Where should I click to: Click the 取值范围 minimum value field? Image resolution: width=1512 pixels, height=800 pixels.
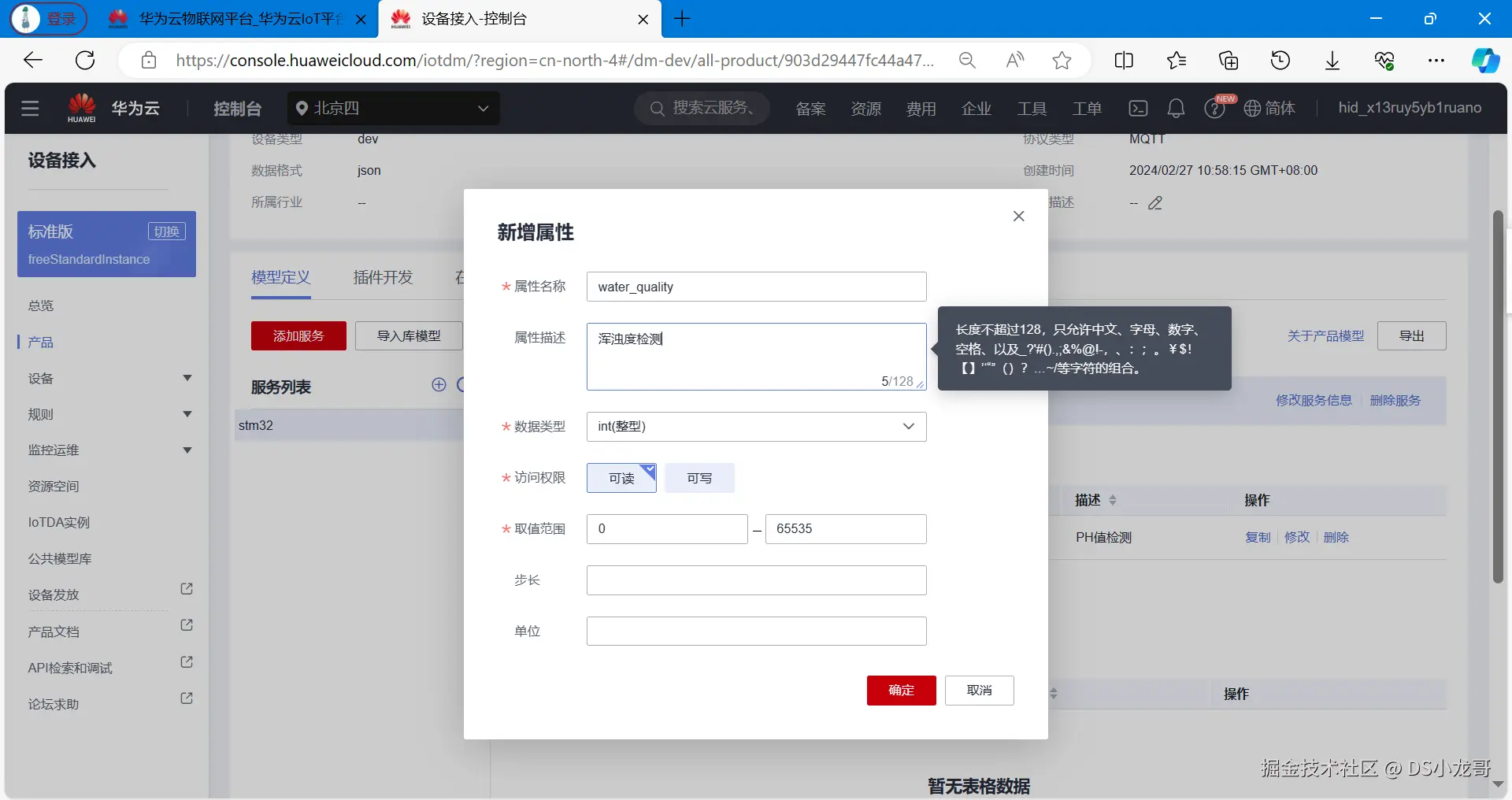pos(667,529)
